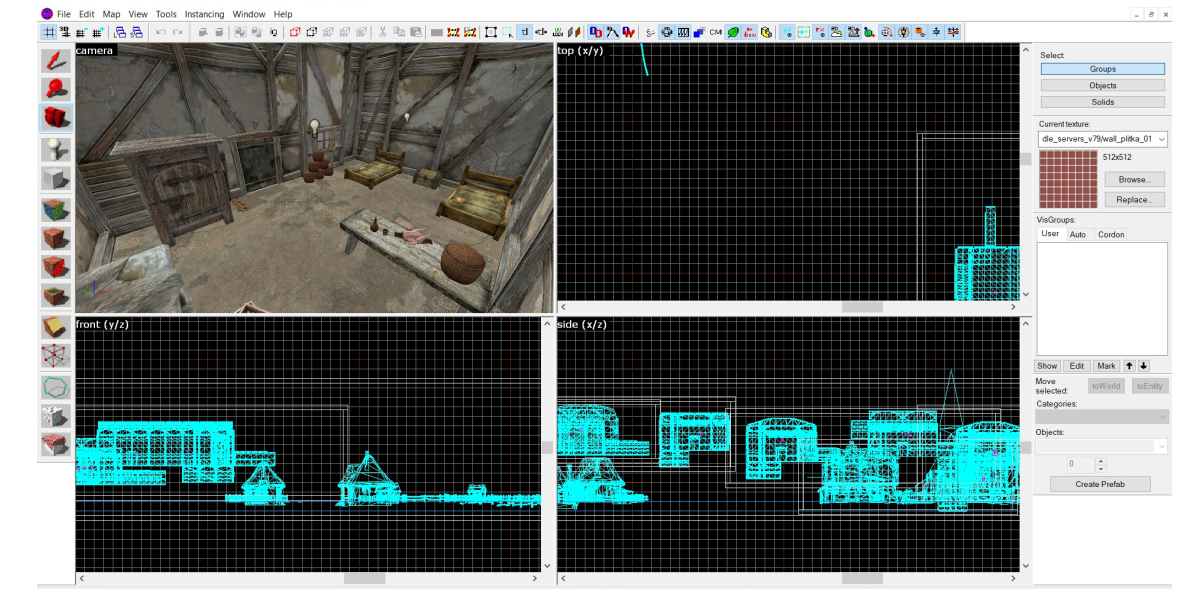Toggle the Cordon state button
Screen dimensions: 1200x600
[453, 32]
